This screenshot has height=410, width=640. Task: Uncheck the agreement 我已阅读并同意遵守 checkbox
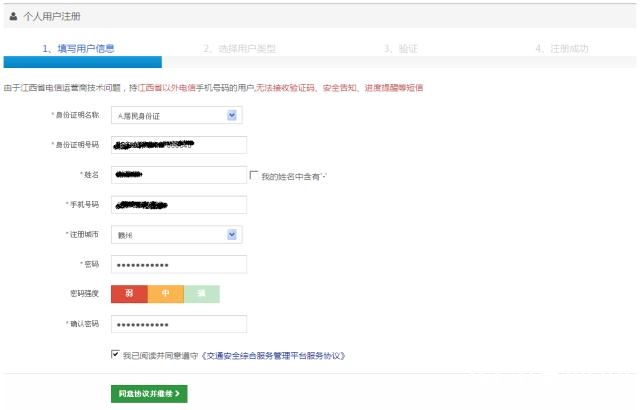coord(116,354)
